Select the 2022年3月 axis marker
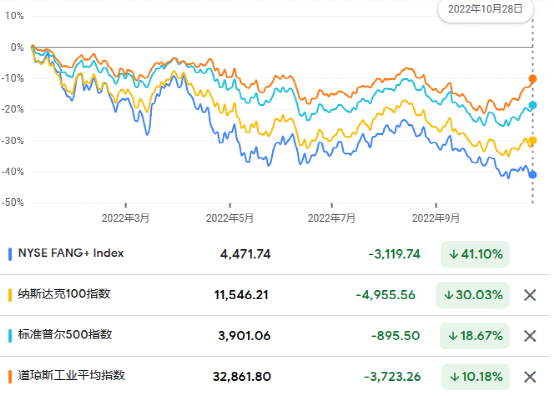 tap(125, 218)
